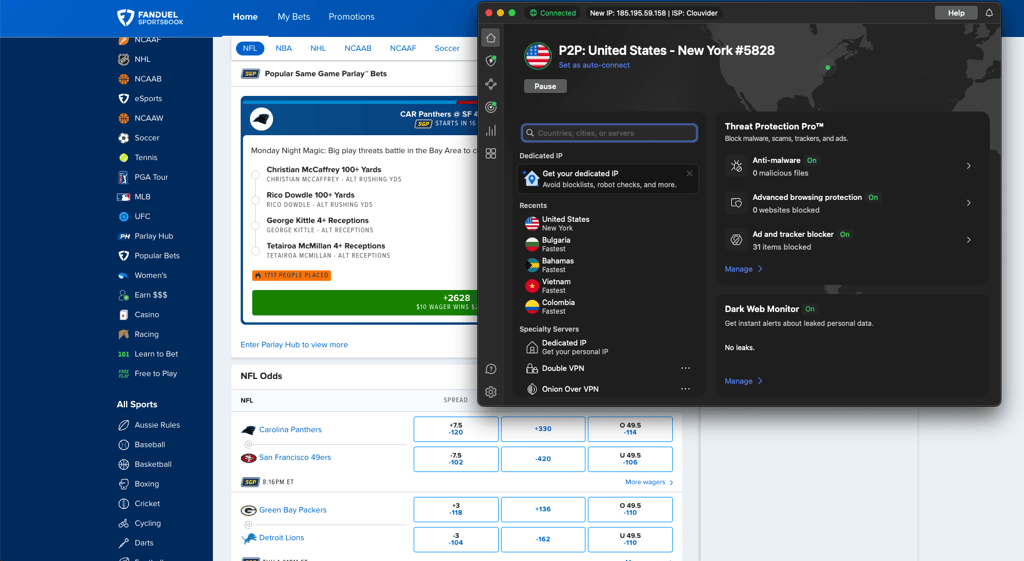The image size is (1024, 561).
Task: Select San Francisco 49ers -7.5 spread
Action: pyautogui.click(x=456, y=459)
